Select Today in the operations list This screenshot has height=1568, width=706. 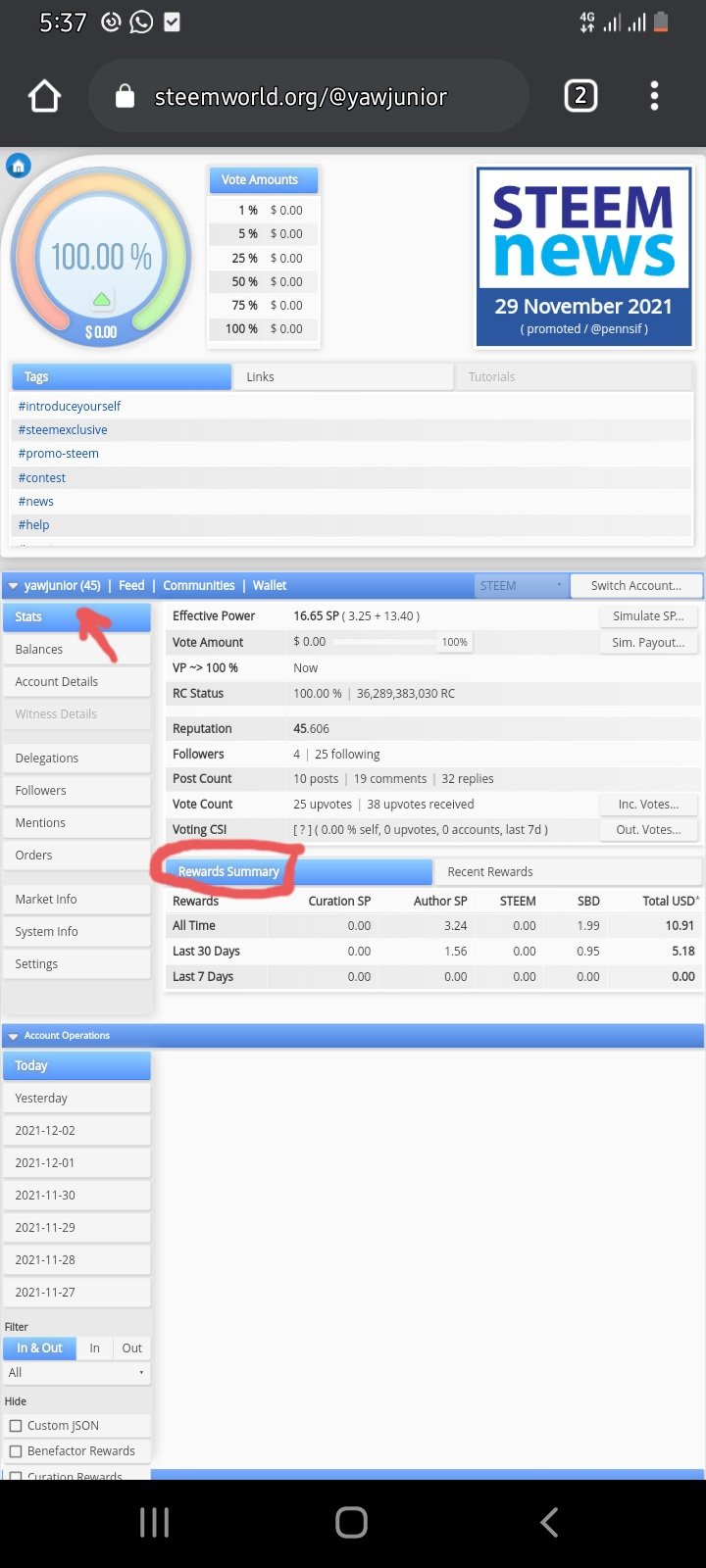click(x=76, y=1065)
